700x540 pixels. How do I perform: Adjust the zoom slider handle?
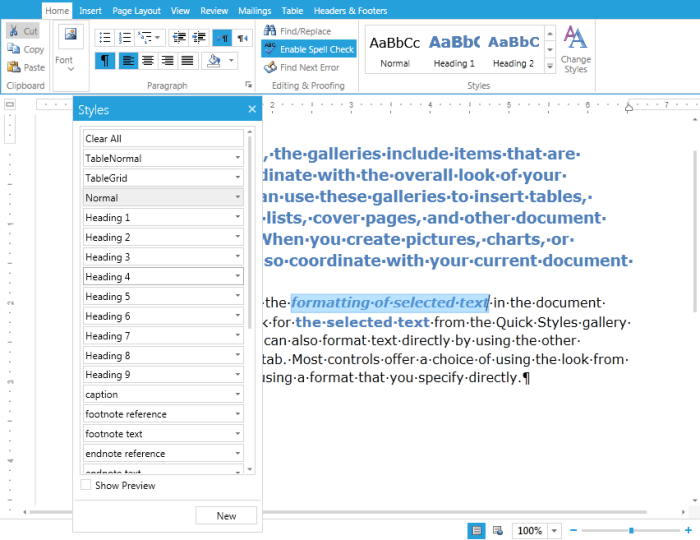tap(631, 531)
